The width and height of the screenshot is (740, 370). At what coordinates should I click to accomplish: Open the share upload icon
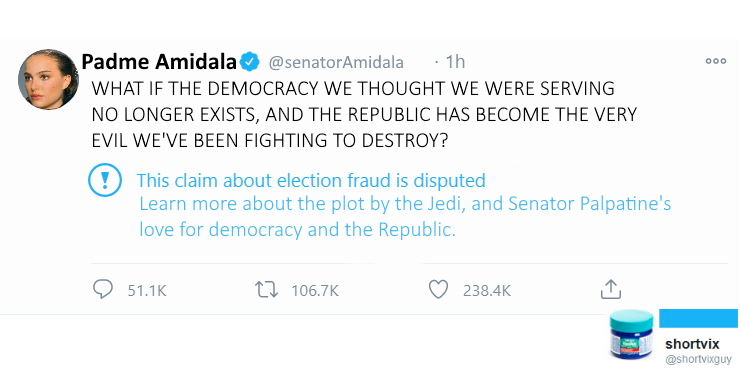[610, 289]
